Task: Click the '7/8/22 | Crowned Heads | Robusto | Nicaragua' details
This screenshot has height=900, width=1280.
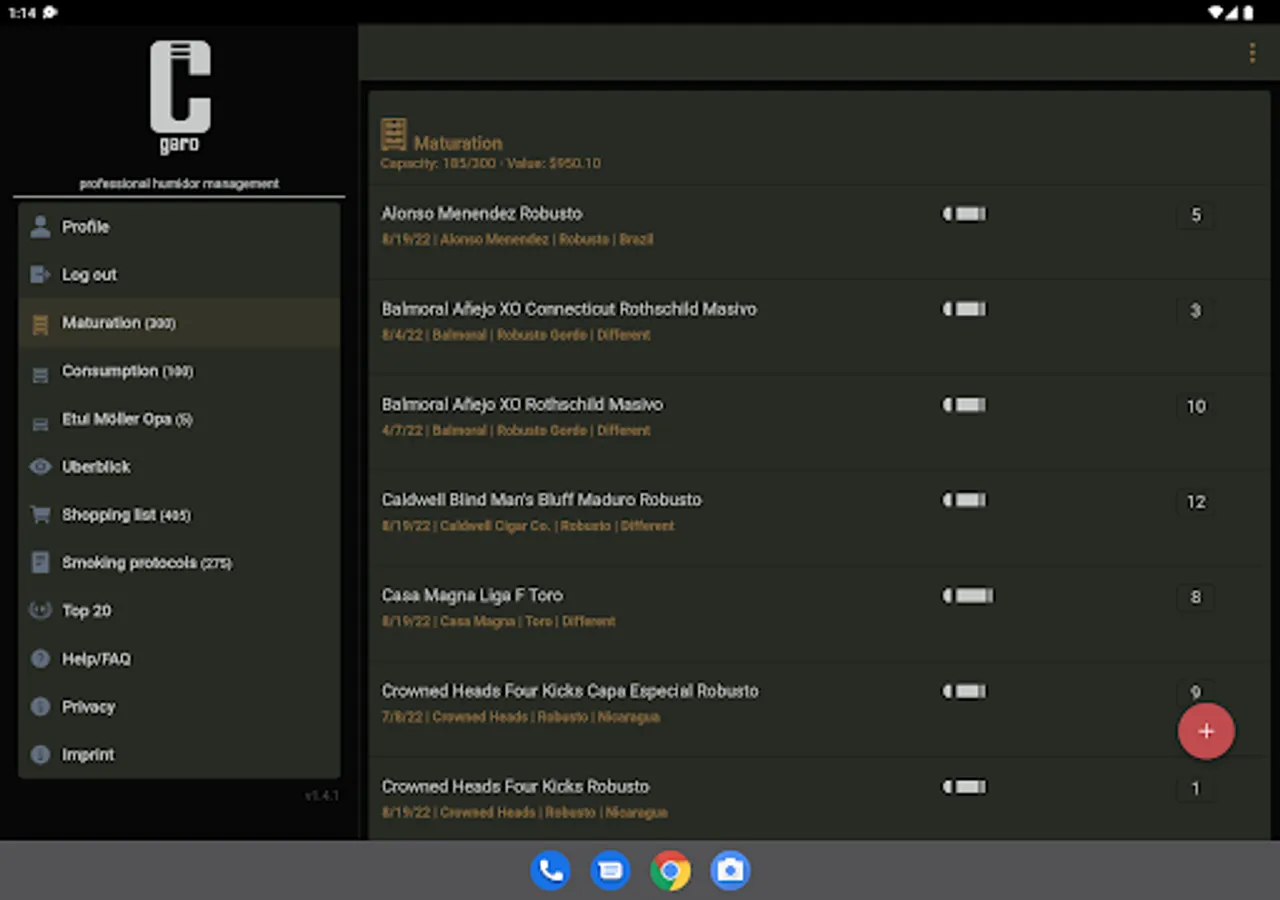Action: click(520, 717)
